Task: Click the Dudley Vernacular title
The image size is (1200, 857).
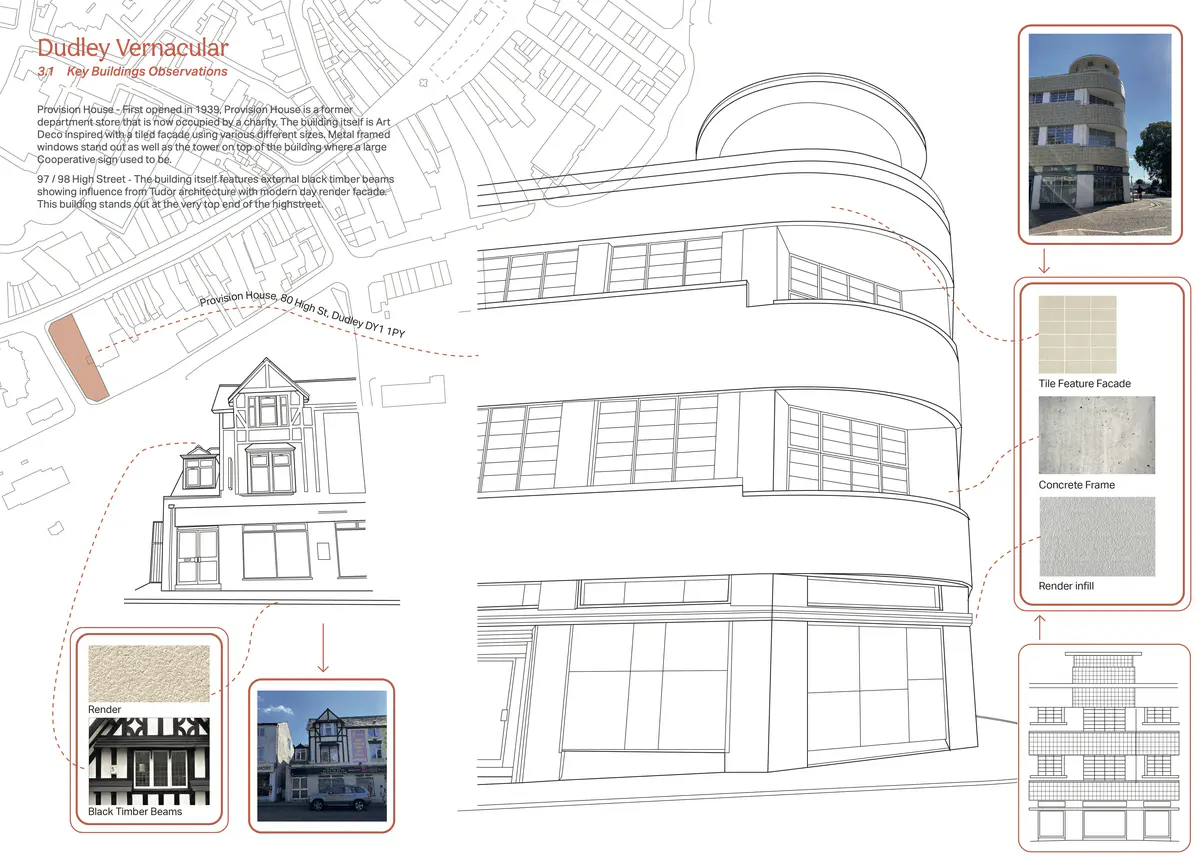Action: 132,47
